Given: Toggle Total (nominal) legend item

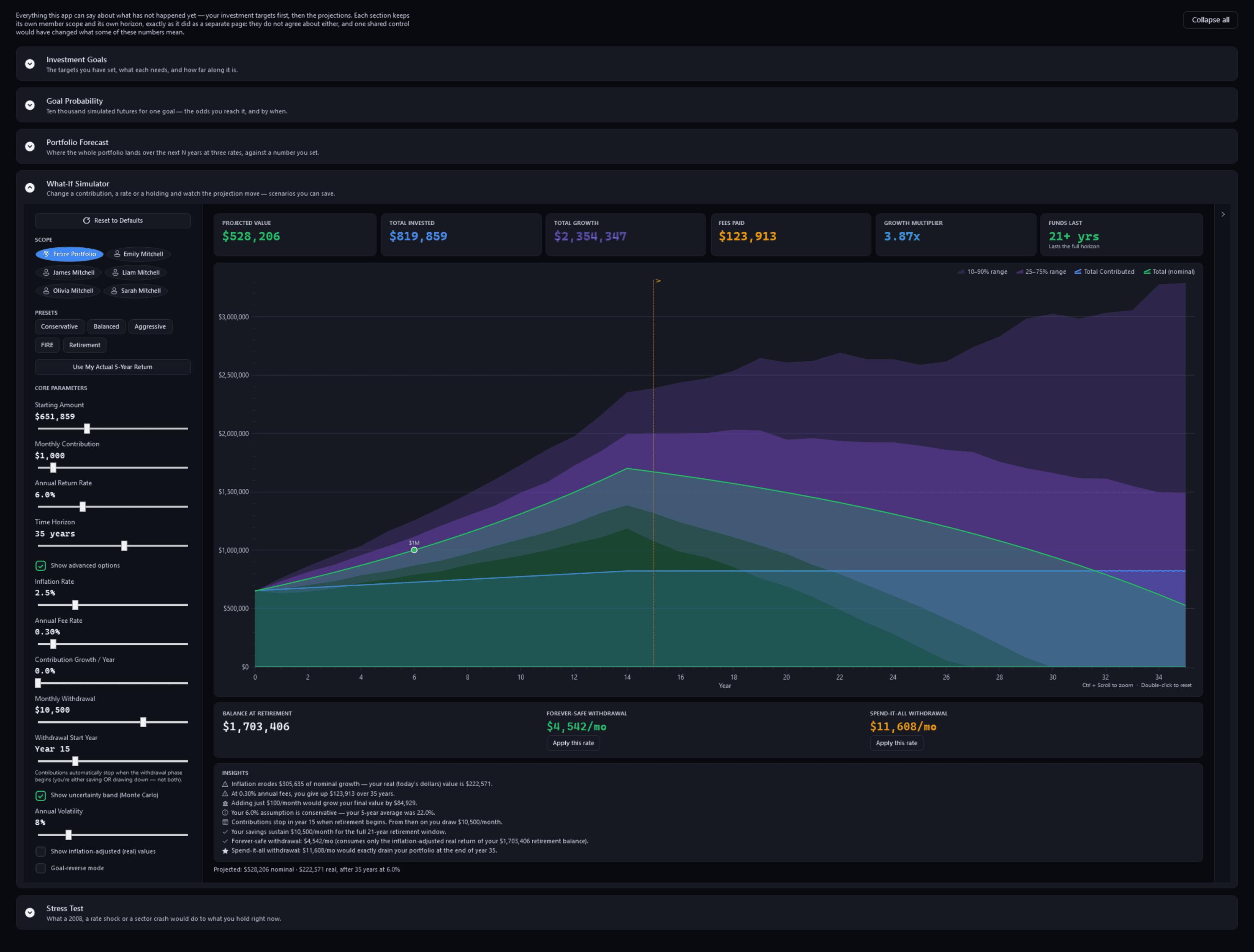Looking at the screenshot, I should (x=1169, y=272).
